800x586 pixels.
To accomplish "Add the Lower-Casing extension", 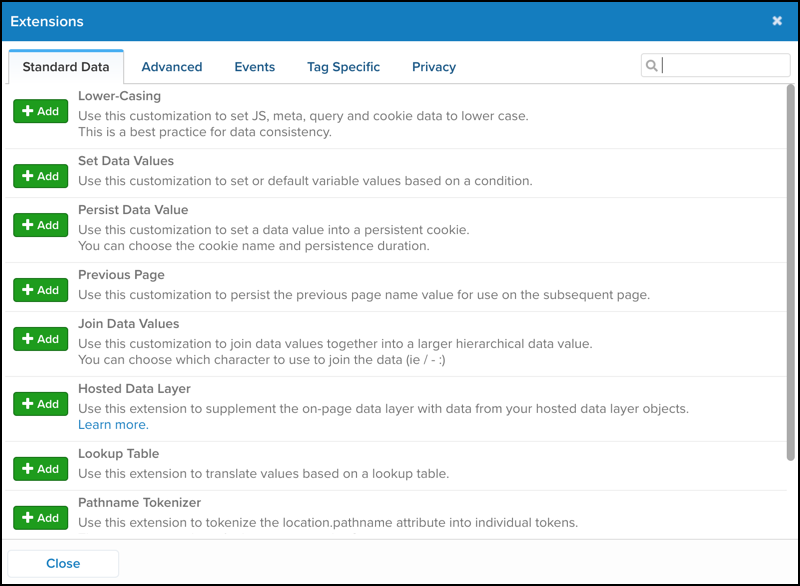I will 40,111.
